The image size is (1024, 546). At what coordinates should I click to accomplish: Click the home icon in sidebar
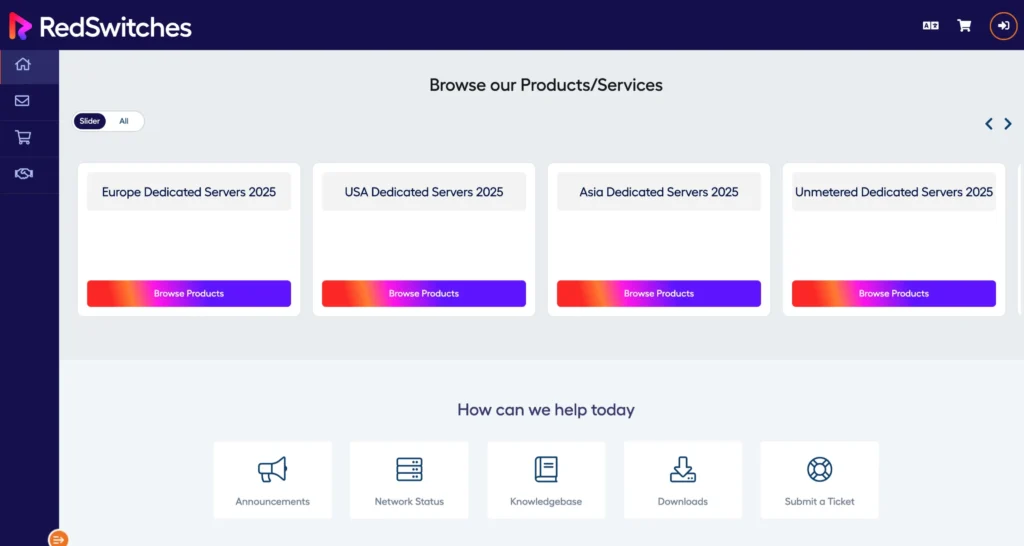coord(23,65)
